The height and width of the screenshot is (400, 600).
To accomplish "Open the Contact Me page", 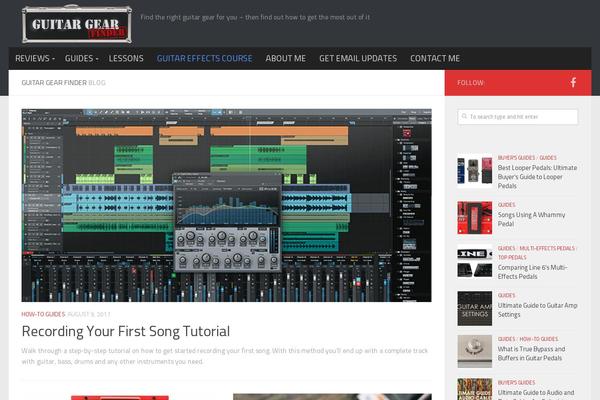I will tap(435, 58).
